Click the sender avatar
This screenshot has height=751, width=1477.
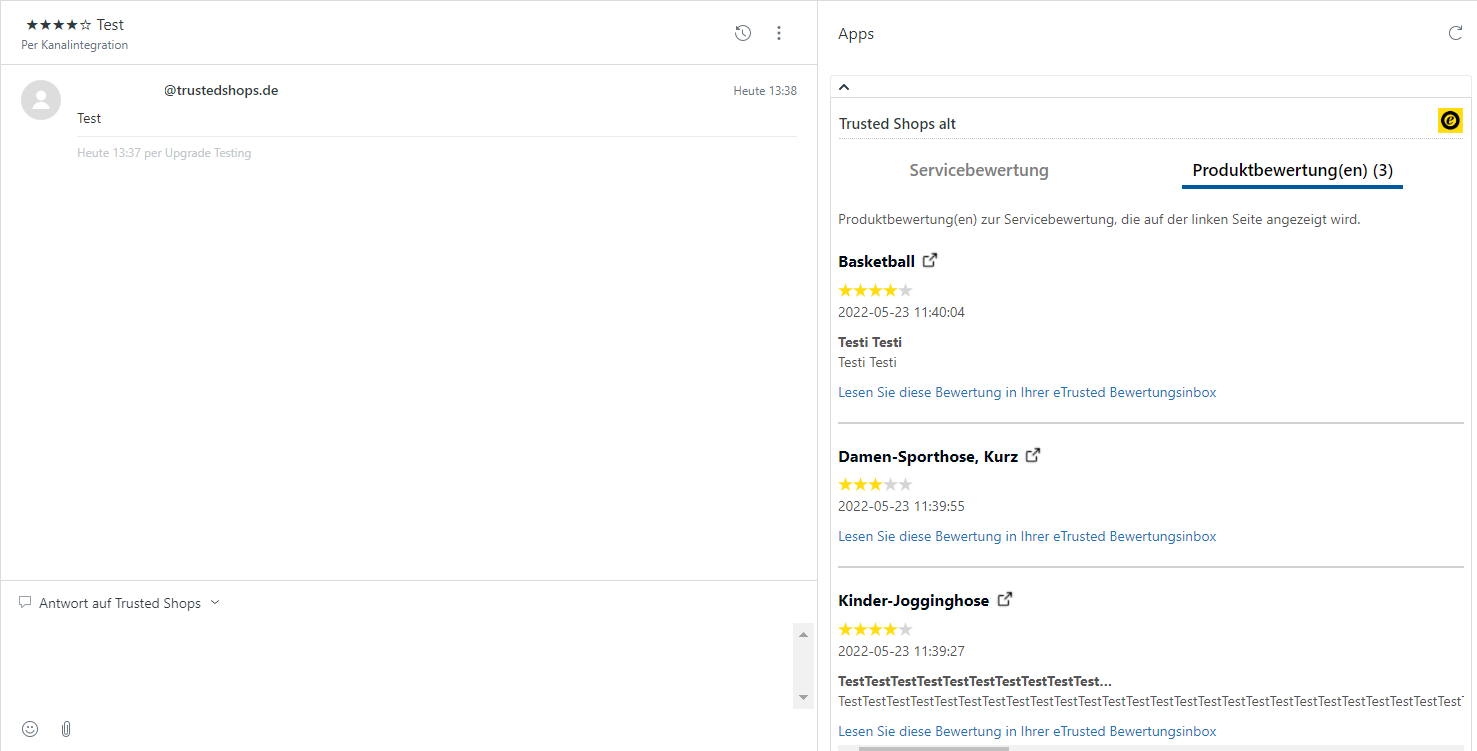pos(41,100)
